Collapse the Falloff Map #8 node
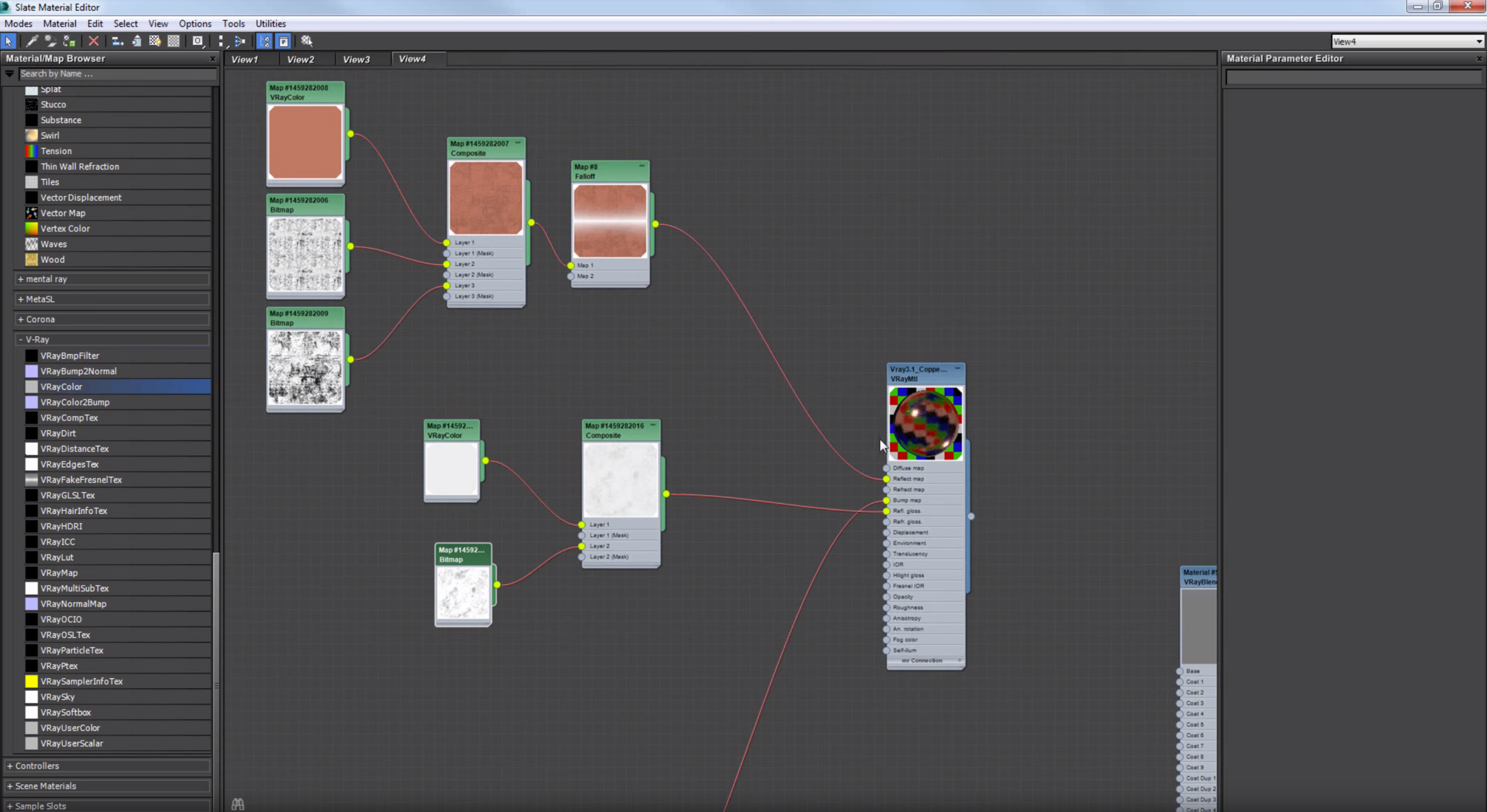The height and width of the screenshot is (812, 1487). pyautogui.click(x=642, y=166)
